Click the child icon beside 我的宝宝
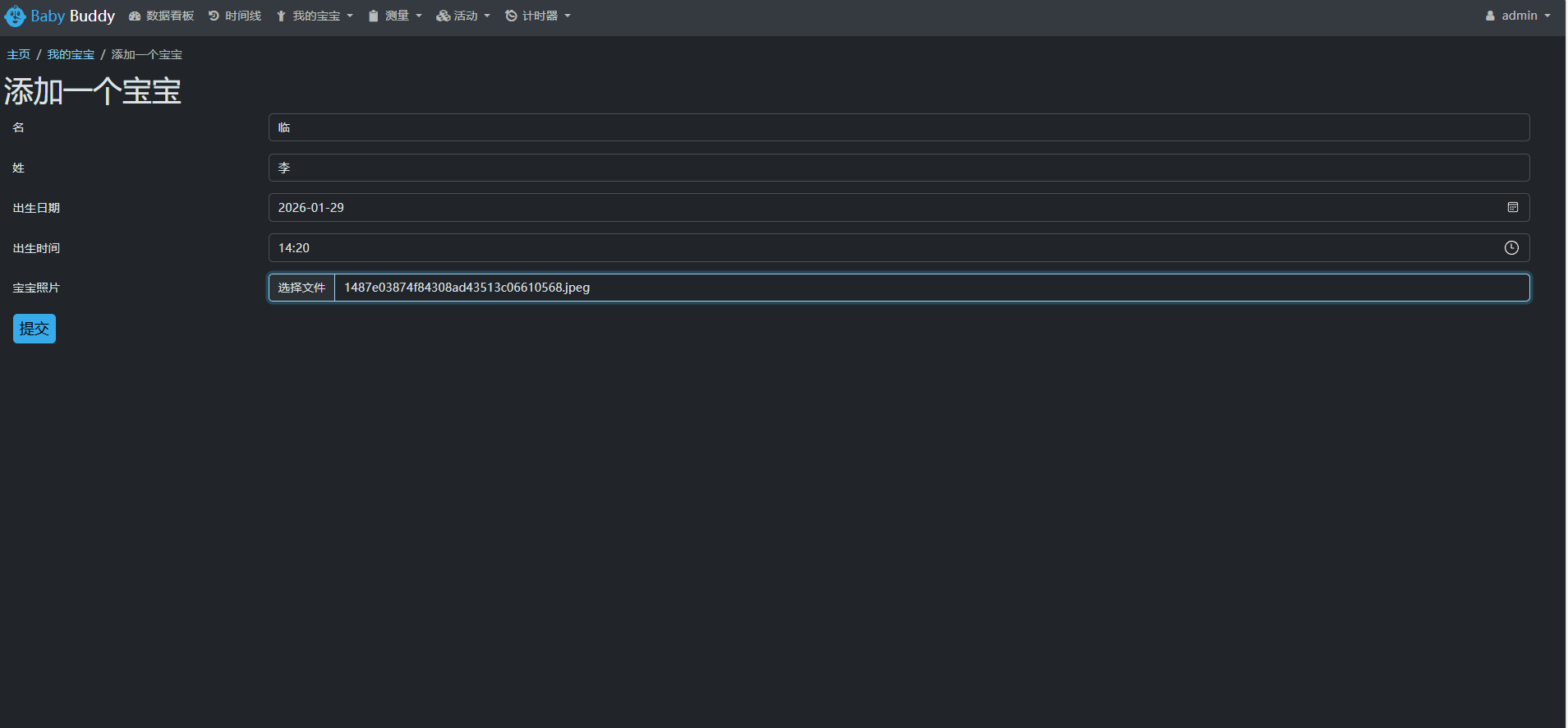Screen dimensions: 1568x728 tap(281, 16)
